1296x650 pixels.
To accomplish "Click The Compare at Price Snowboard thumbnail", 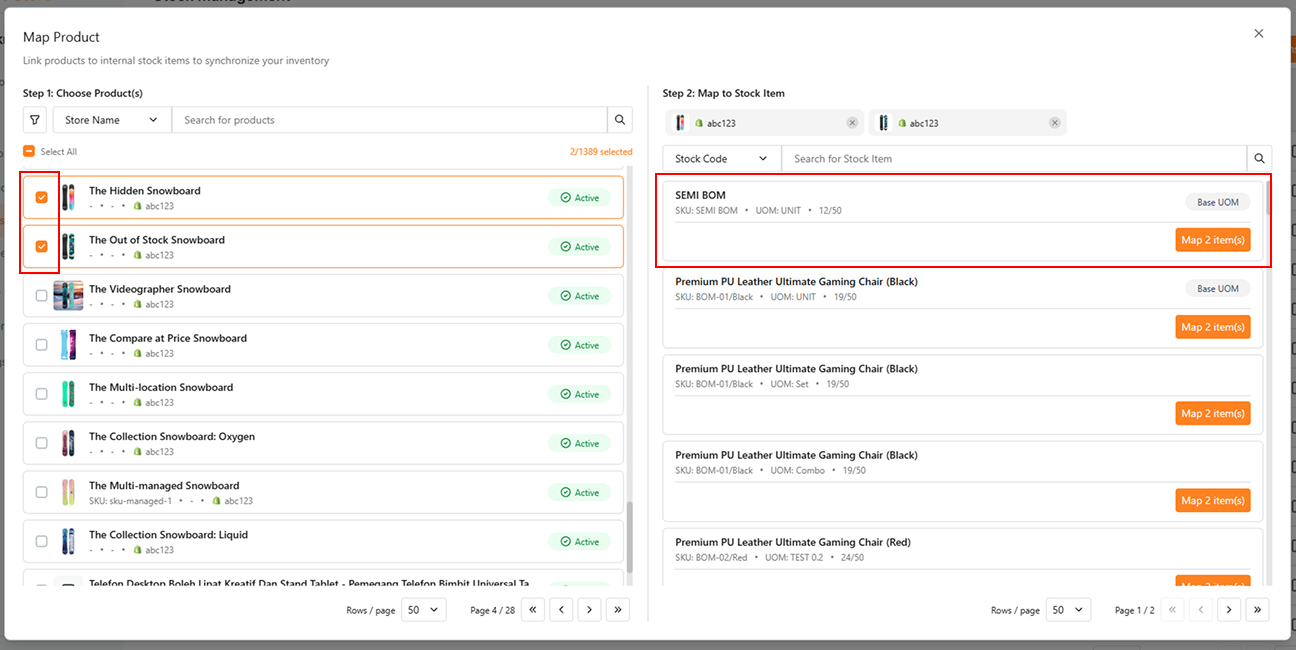I will [x=68, y=345].
